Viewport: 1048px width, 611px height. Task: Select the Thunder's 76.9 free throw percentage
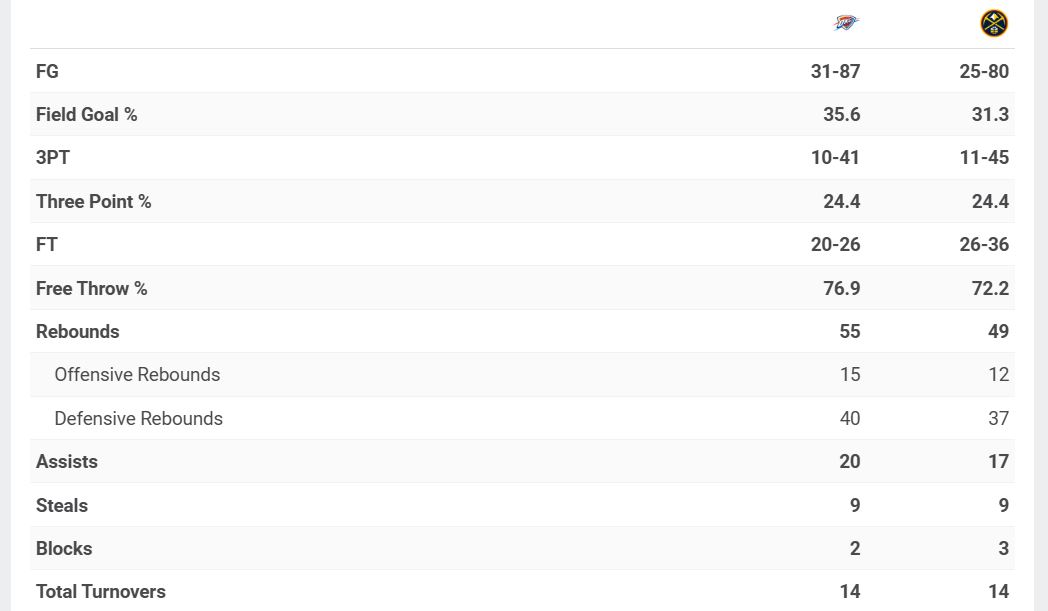pyautogui.click(x=841, y=288)
